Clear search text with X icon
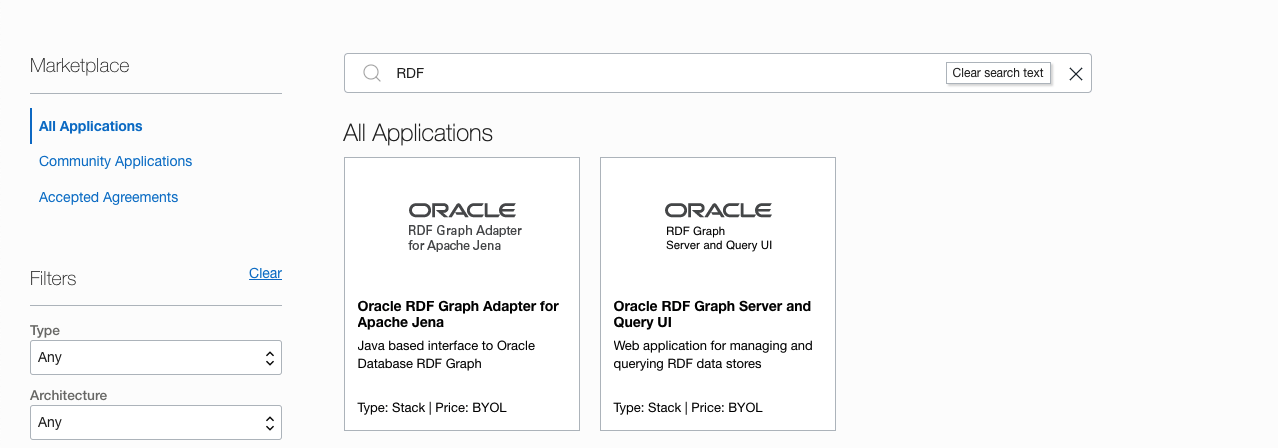The width and height of the screenshot is (1278, 448). pyautogui.click(x=1076, y=73)
